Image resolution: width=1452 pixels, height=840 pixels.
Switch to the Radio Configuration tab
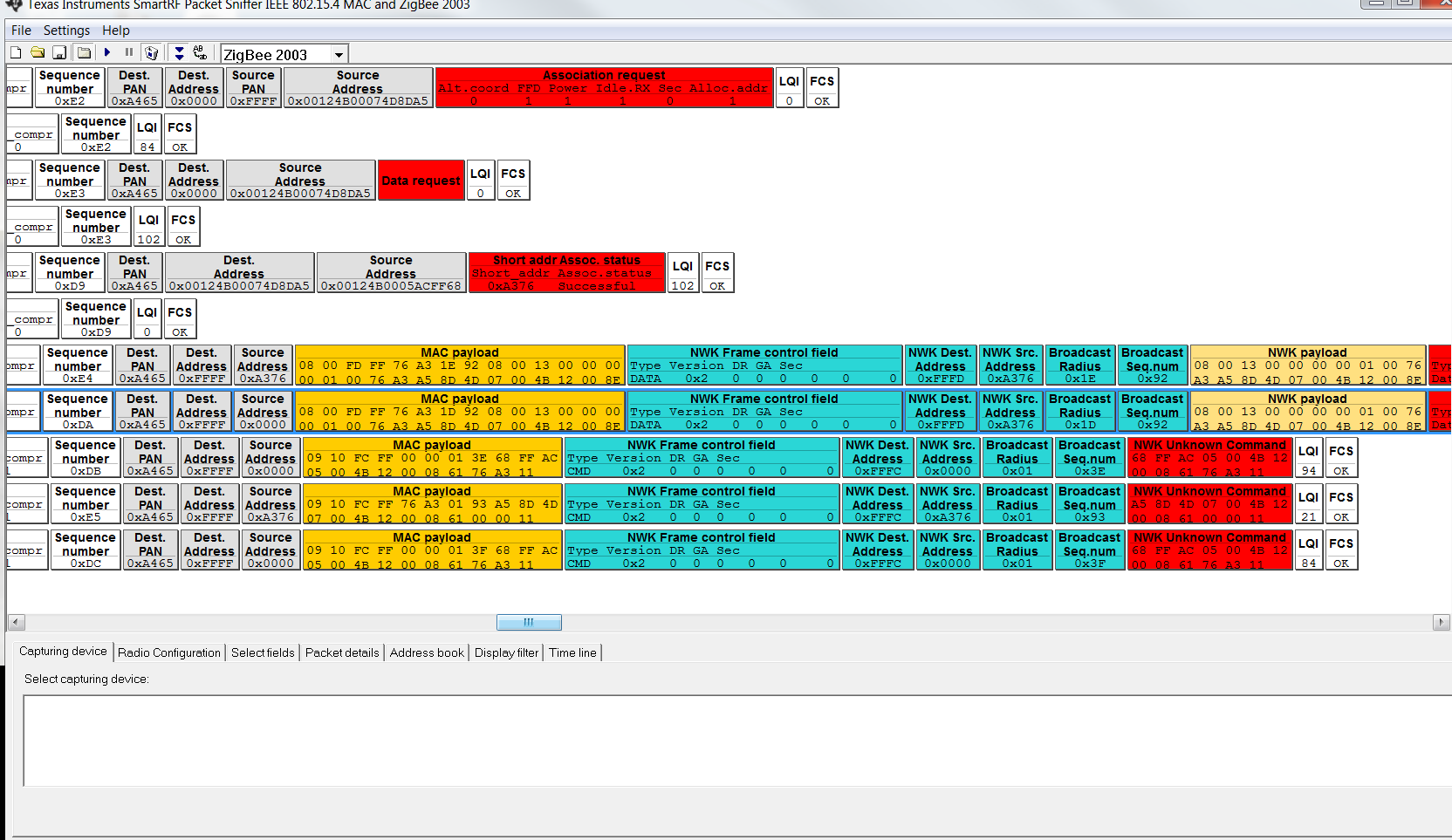pyautogui.click(x=169, y=652)
